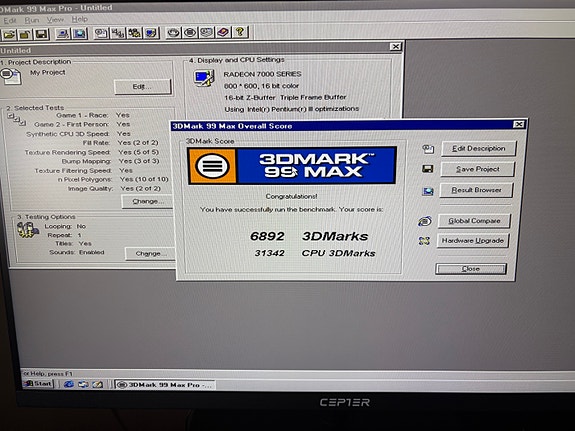Click Change... under Selected Tests
575x431 pixels.
pos(148,201)
